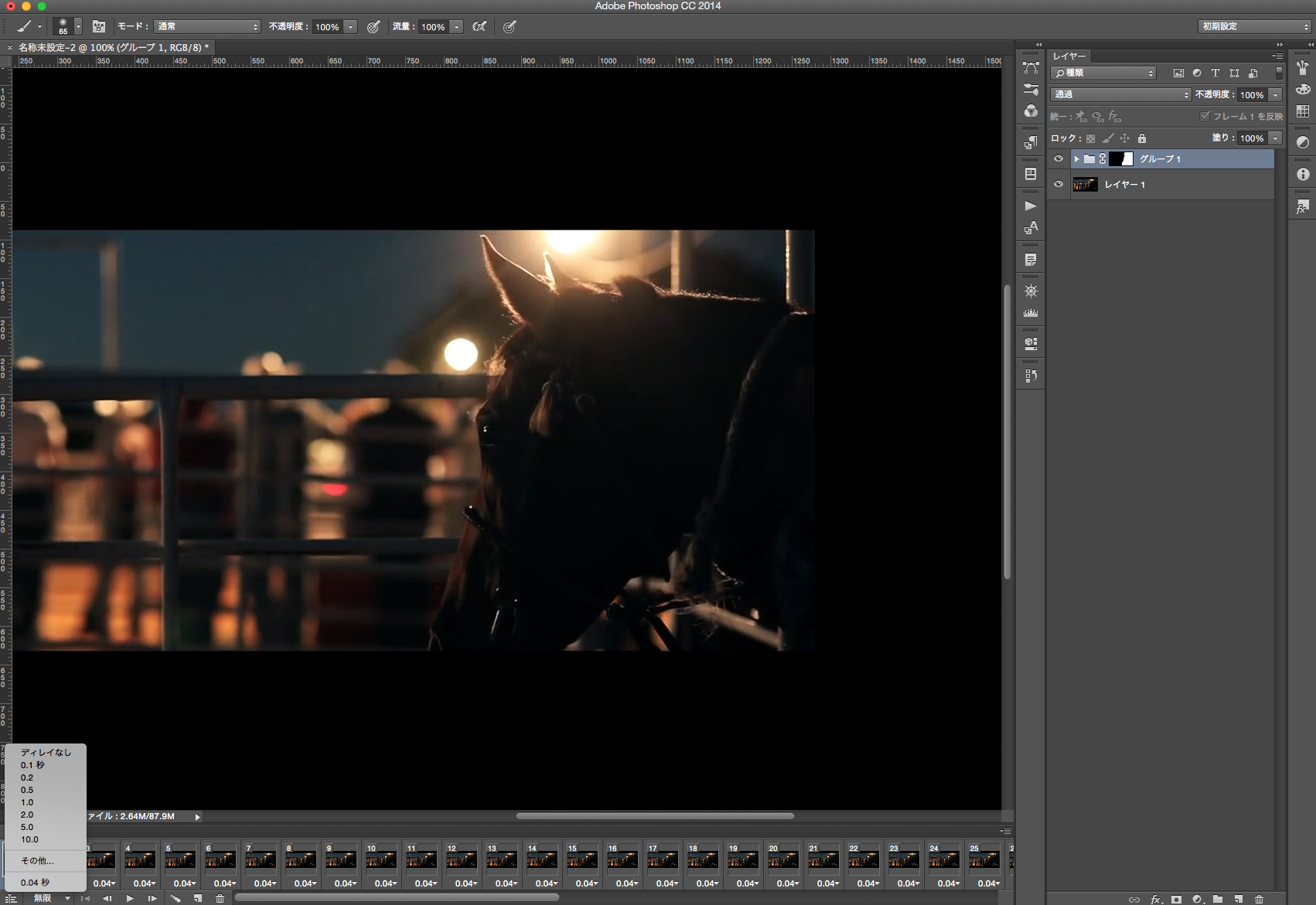Filter for type layers icon

(1215, 73)
